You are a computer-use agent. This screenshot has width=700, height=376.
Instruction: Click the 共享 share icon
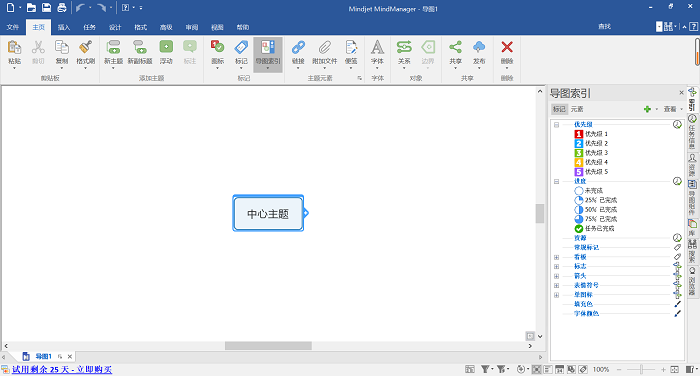(455, 47)
